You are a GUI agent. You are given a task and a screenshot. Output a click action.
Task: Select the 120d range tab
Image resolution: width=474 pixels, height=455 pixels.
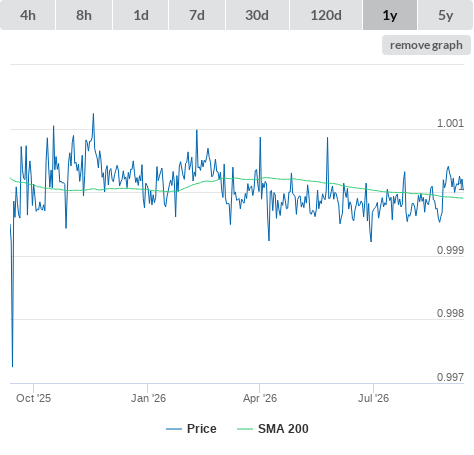point(326,15)
